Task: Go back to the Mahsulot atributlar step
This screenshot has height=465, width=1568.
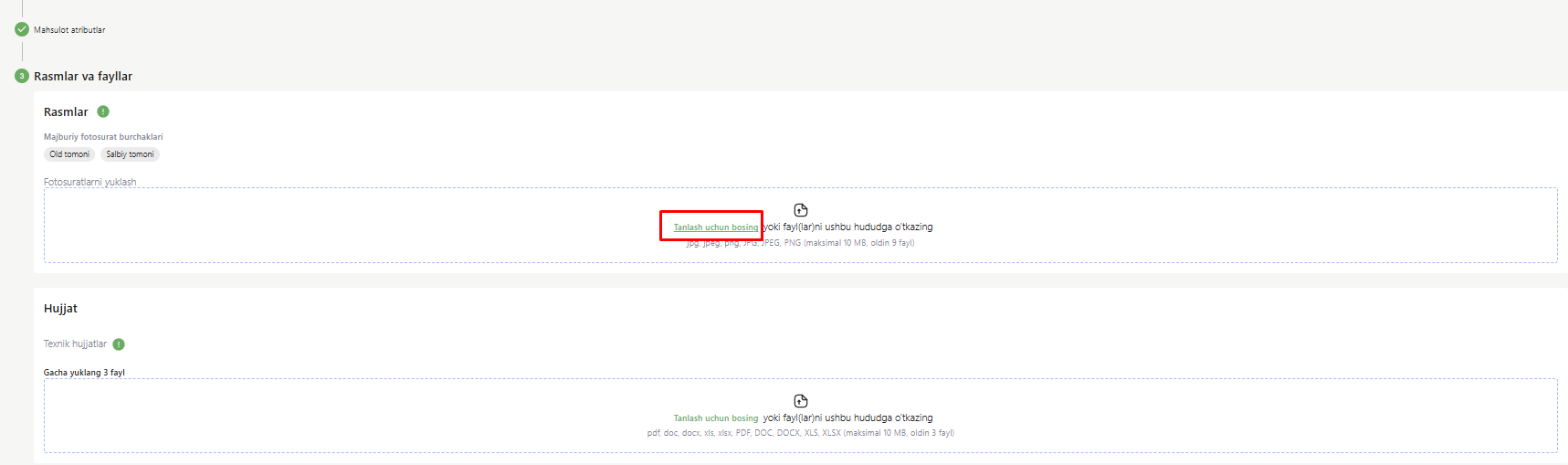Action: [69, 30]
